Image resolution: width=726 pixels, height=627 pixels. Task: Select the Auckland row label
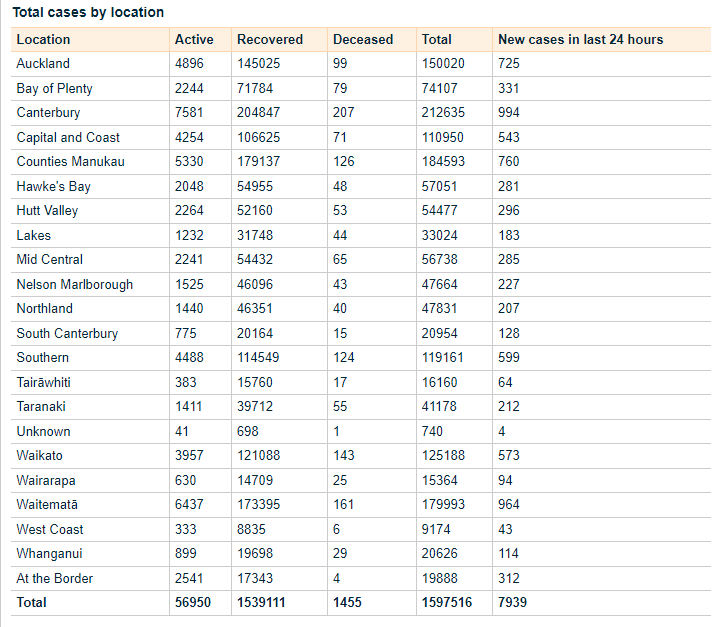(x=44, y=64)
